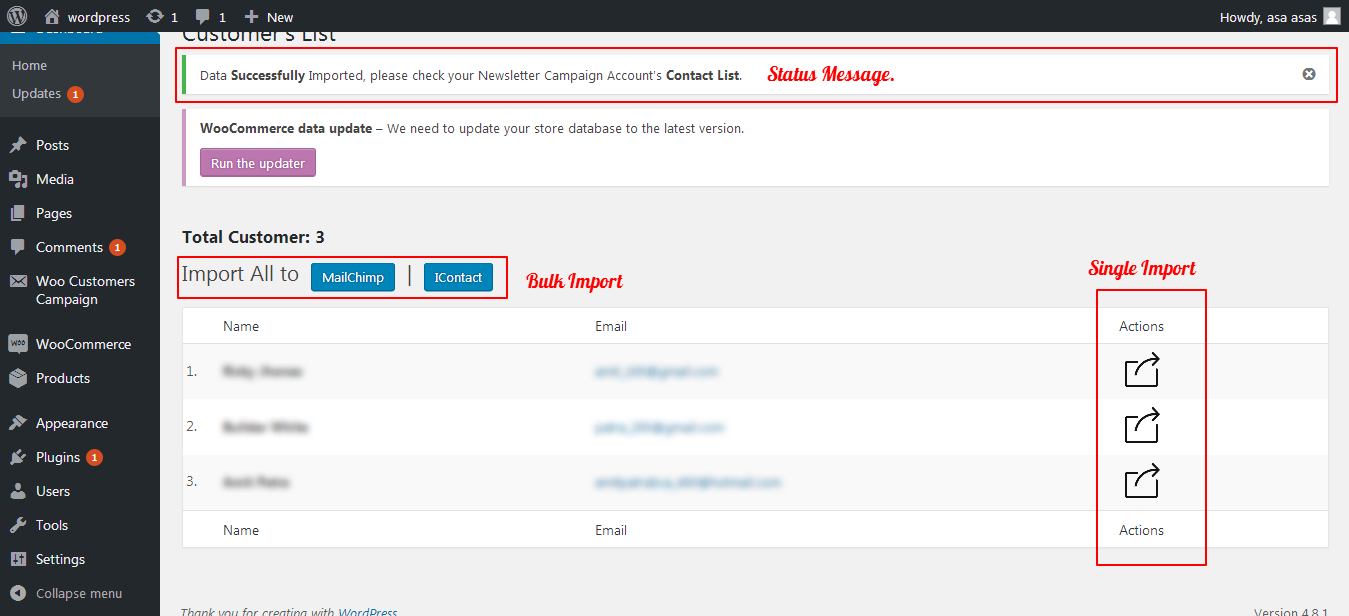
Task: Dismiss the success status notice
Action: pyautogui.click(x=1309, y=74)
